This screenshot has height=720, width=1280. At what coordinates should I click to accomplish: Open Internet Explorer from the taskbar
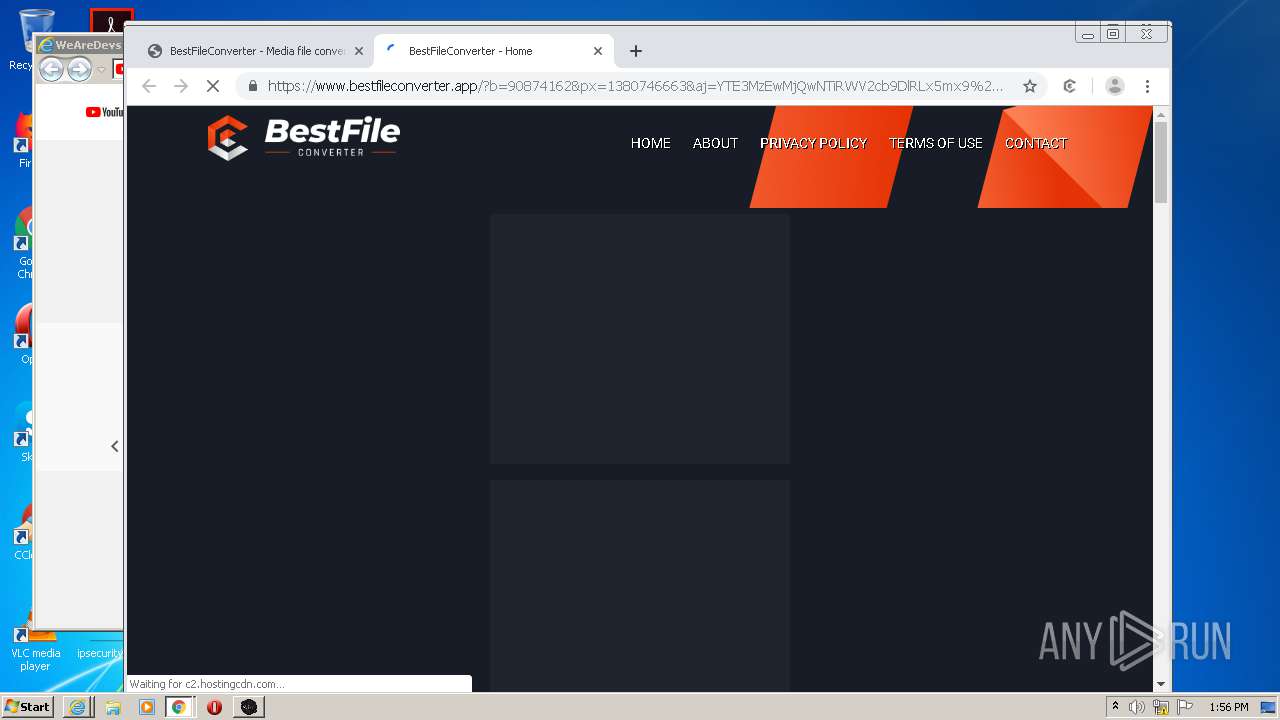77,707
